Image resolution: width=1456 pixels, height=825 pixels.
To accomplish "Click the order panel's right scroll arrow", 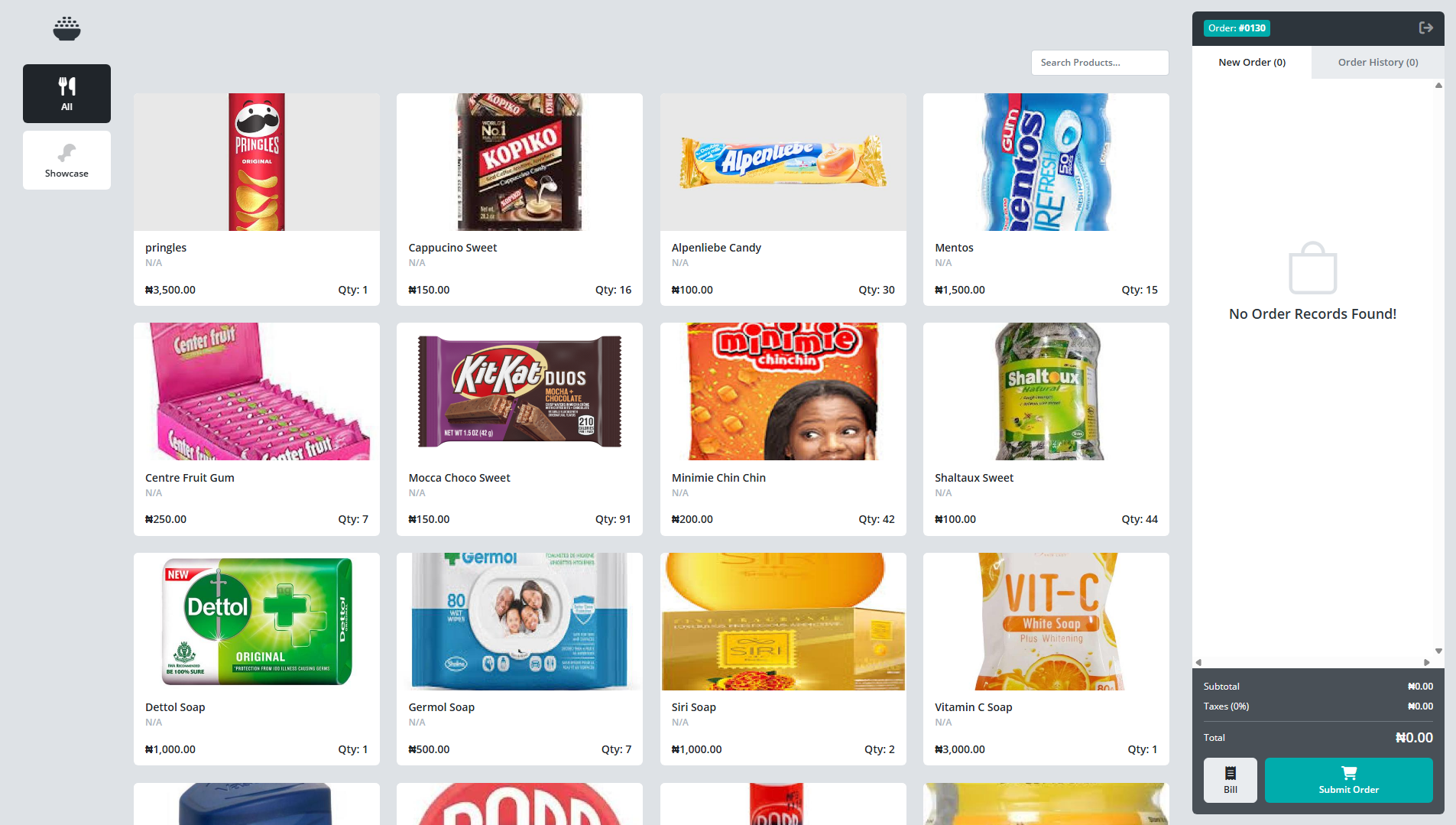I will (1426, 662).
